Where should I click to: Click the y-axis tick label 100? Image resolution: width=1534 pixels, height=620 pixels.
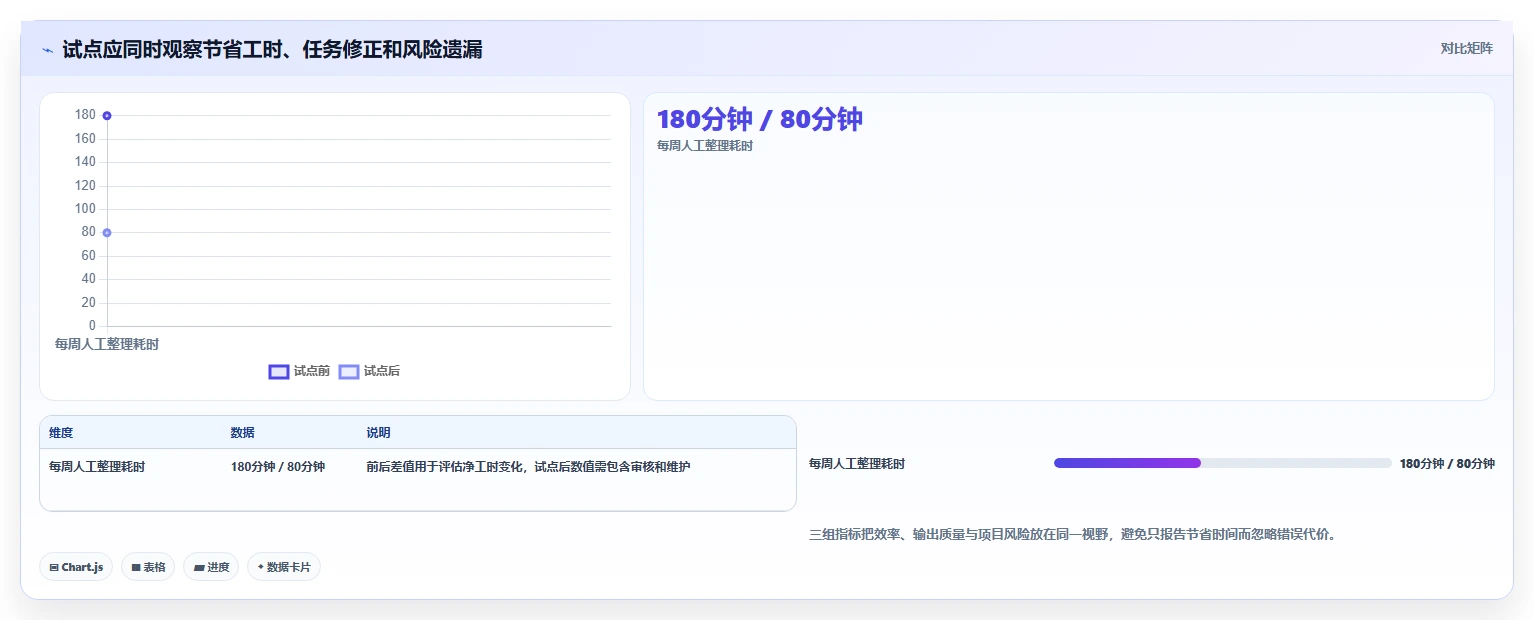click(x=85, y=209)
